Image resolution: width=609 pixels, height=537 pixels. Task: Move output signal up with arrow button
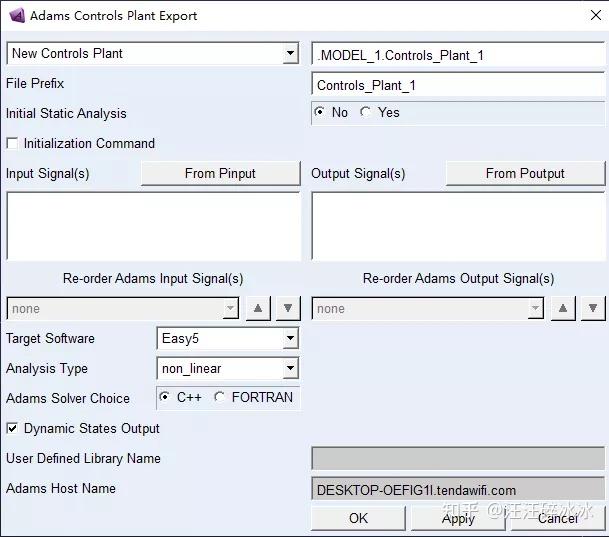tap(563, 309)
